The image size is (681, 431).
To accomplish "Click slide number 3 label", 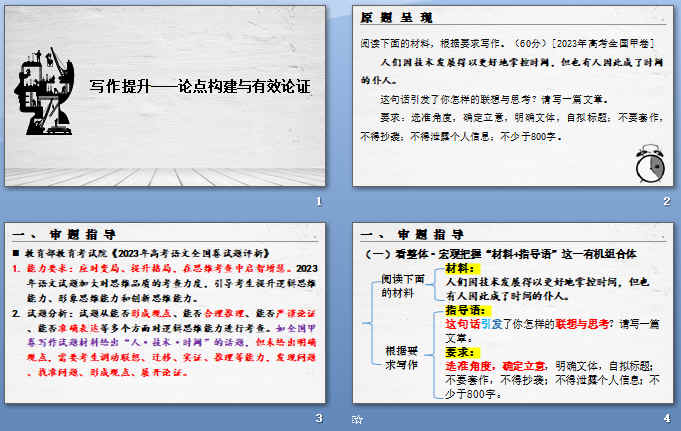I will (x=318, y=417).
